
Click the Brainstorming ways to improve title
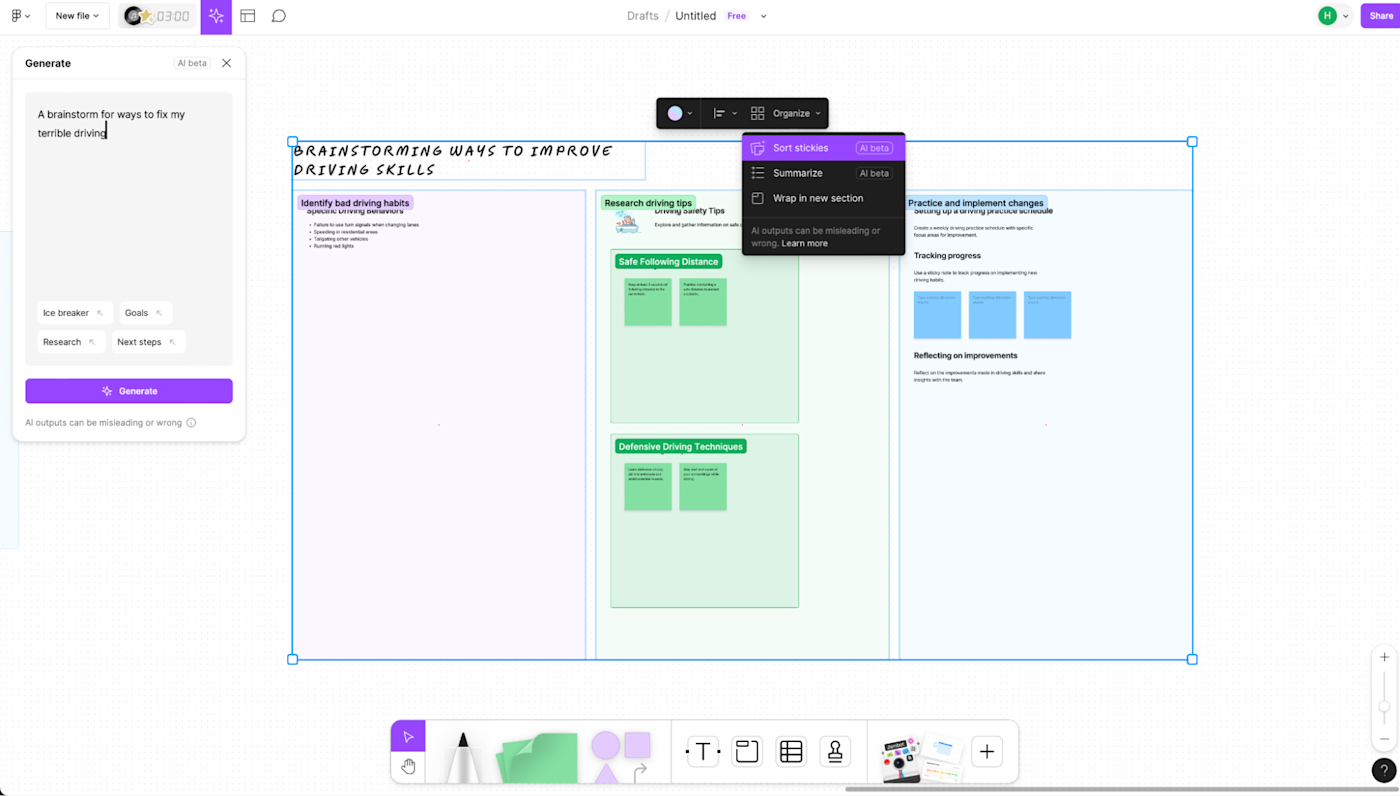click(x=453, y=160)
